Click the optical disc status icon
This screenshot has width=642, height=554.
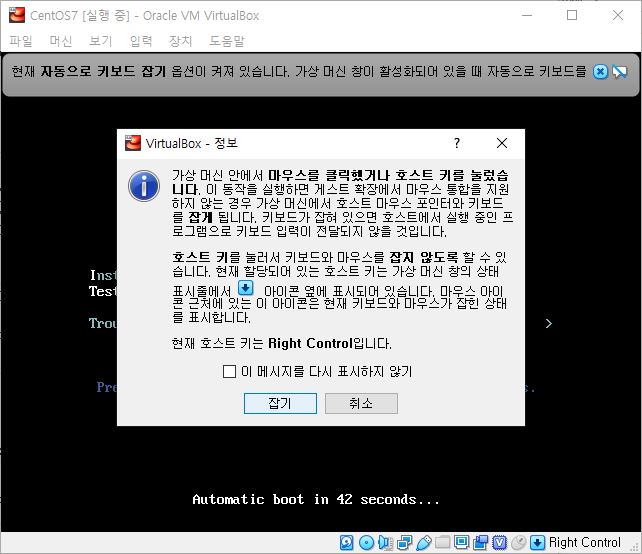(366, 543)
